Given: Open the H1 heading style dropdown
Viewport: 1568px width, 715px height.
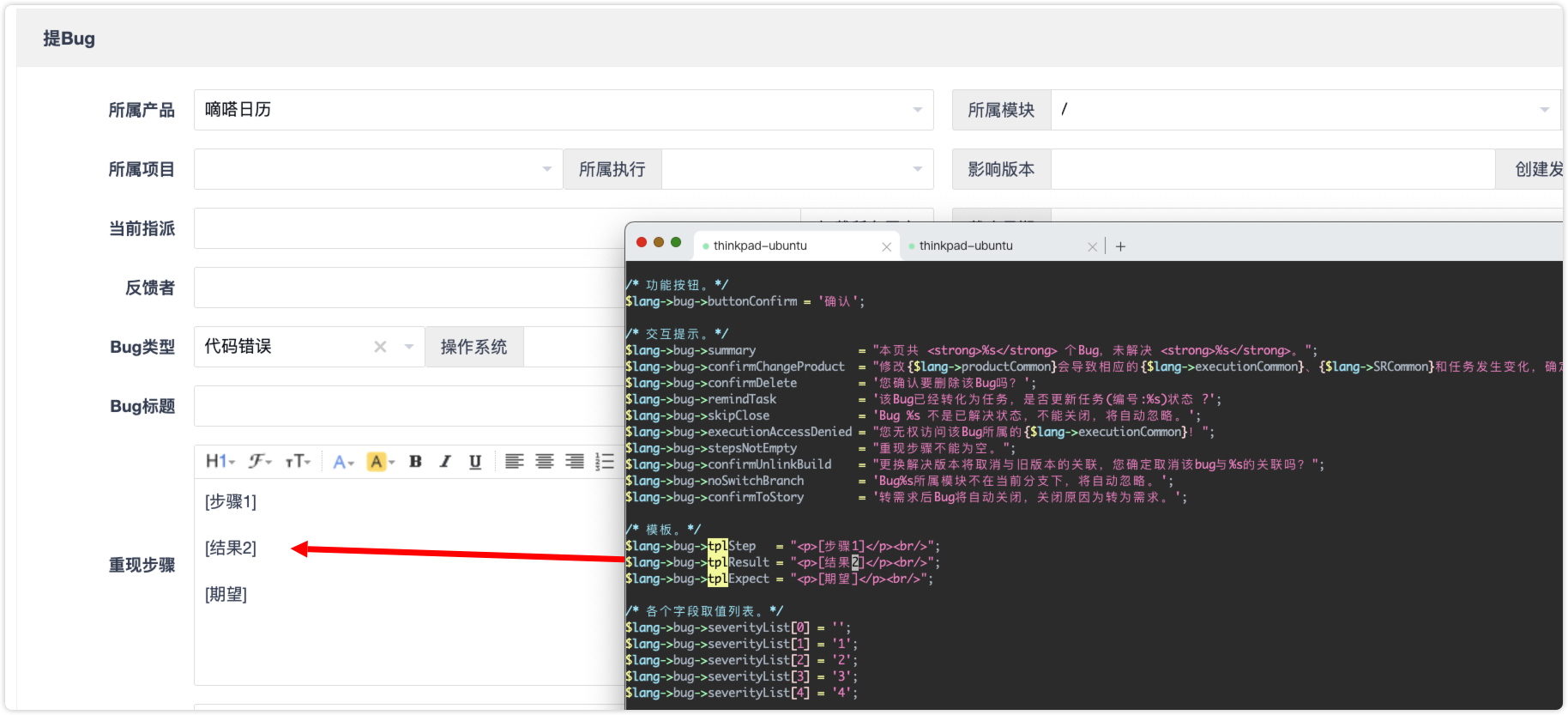Looking at the screenshot, I should coord(220,462).
